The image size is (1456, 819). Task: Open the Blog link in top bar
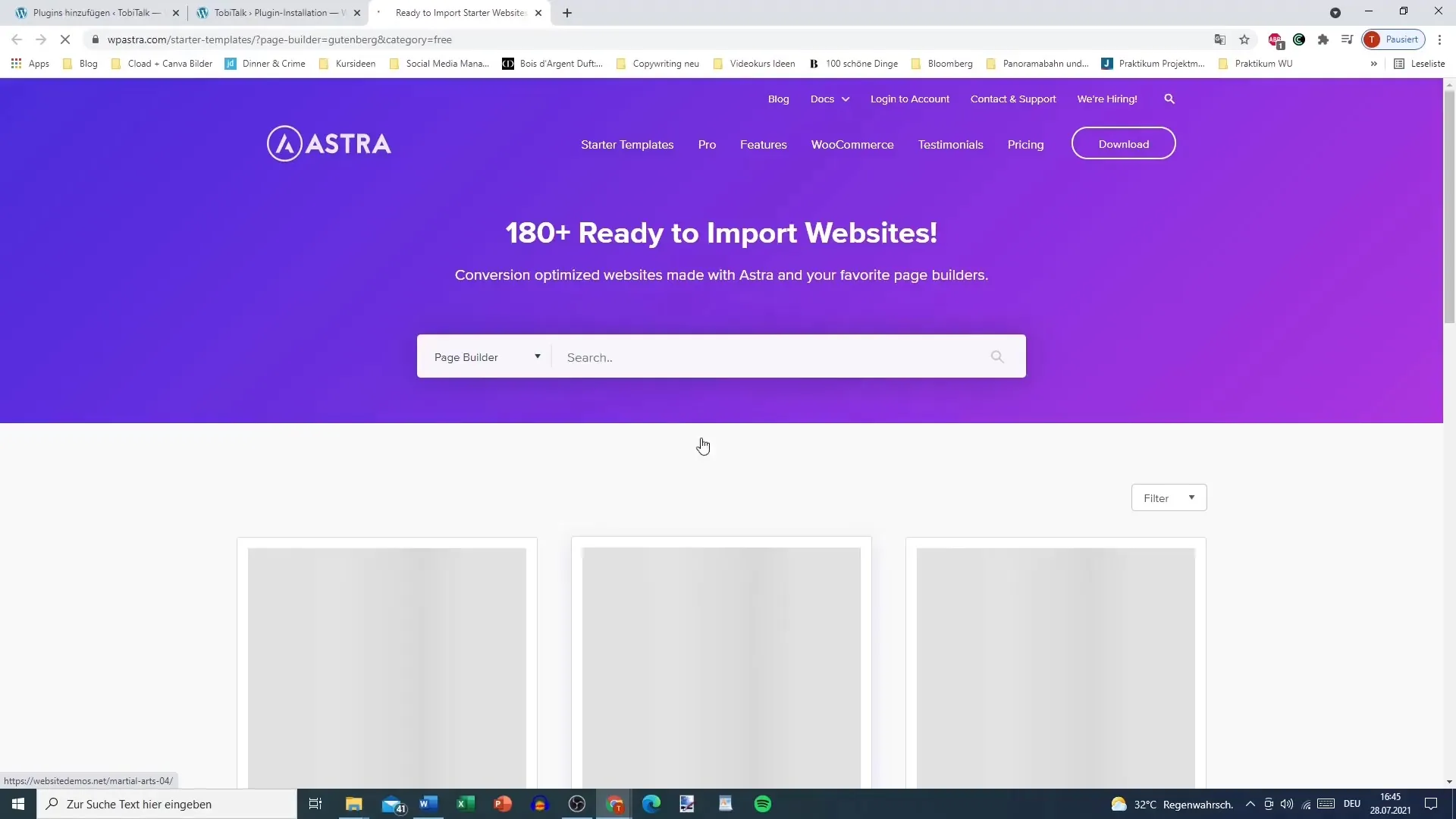[778, 99]
